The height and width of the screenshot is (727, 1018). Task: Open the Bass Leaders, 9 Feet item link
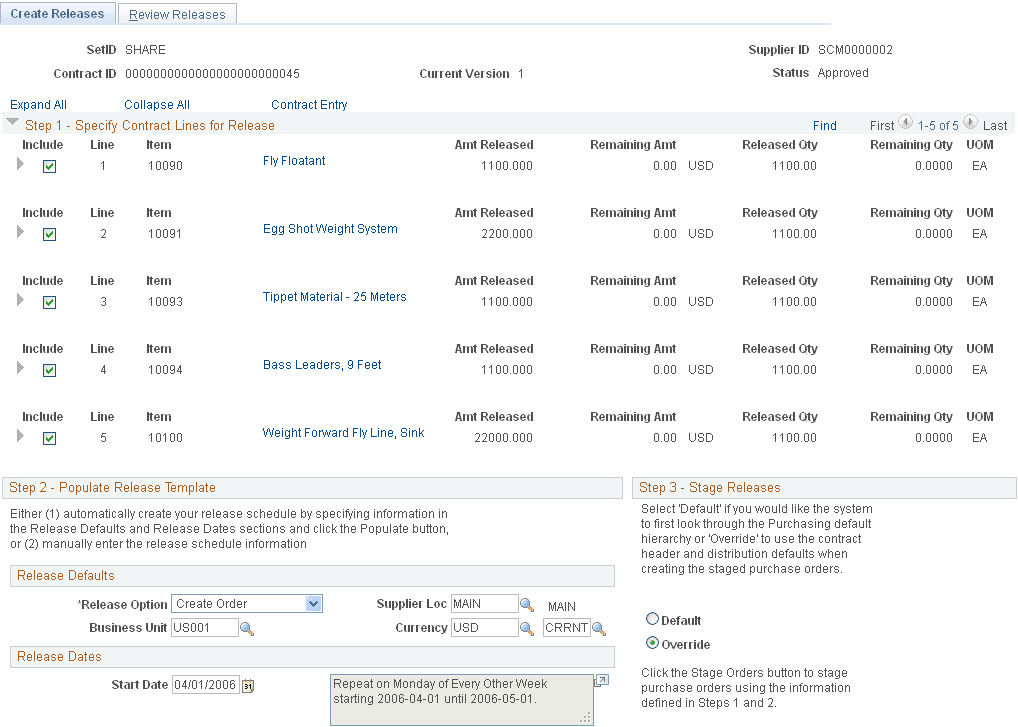tap(321, 364)
